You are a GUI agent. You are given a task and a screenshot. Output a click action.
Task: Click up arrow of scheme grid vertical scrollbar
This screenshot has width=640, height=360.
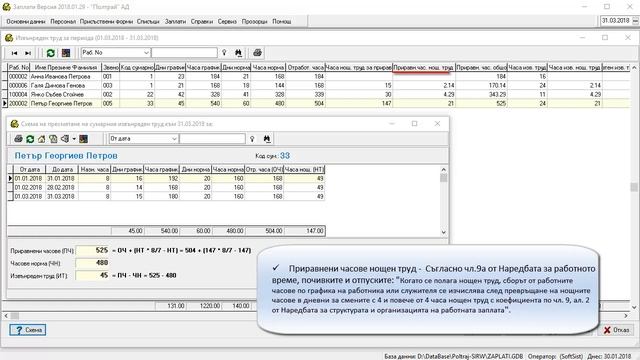click(x=444, y=169)
